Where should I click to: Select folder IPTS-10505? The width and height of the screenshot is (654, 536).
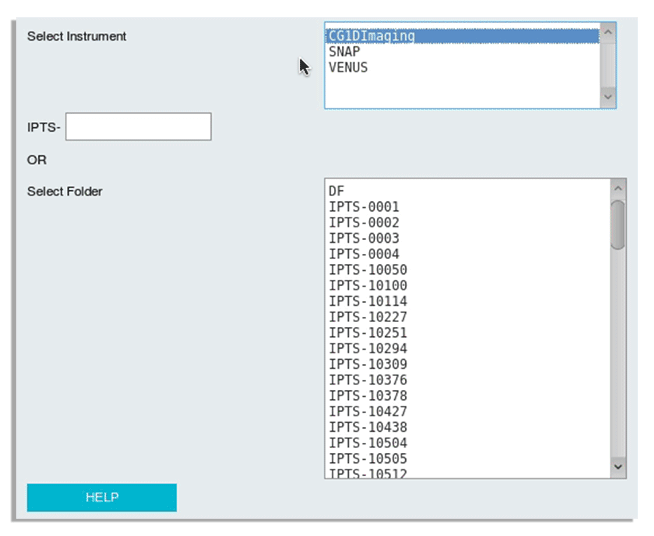[368, 459]
